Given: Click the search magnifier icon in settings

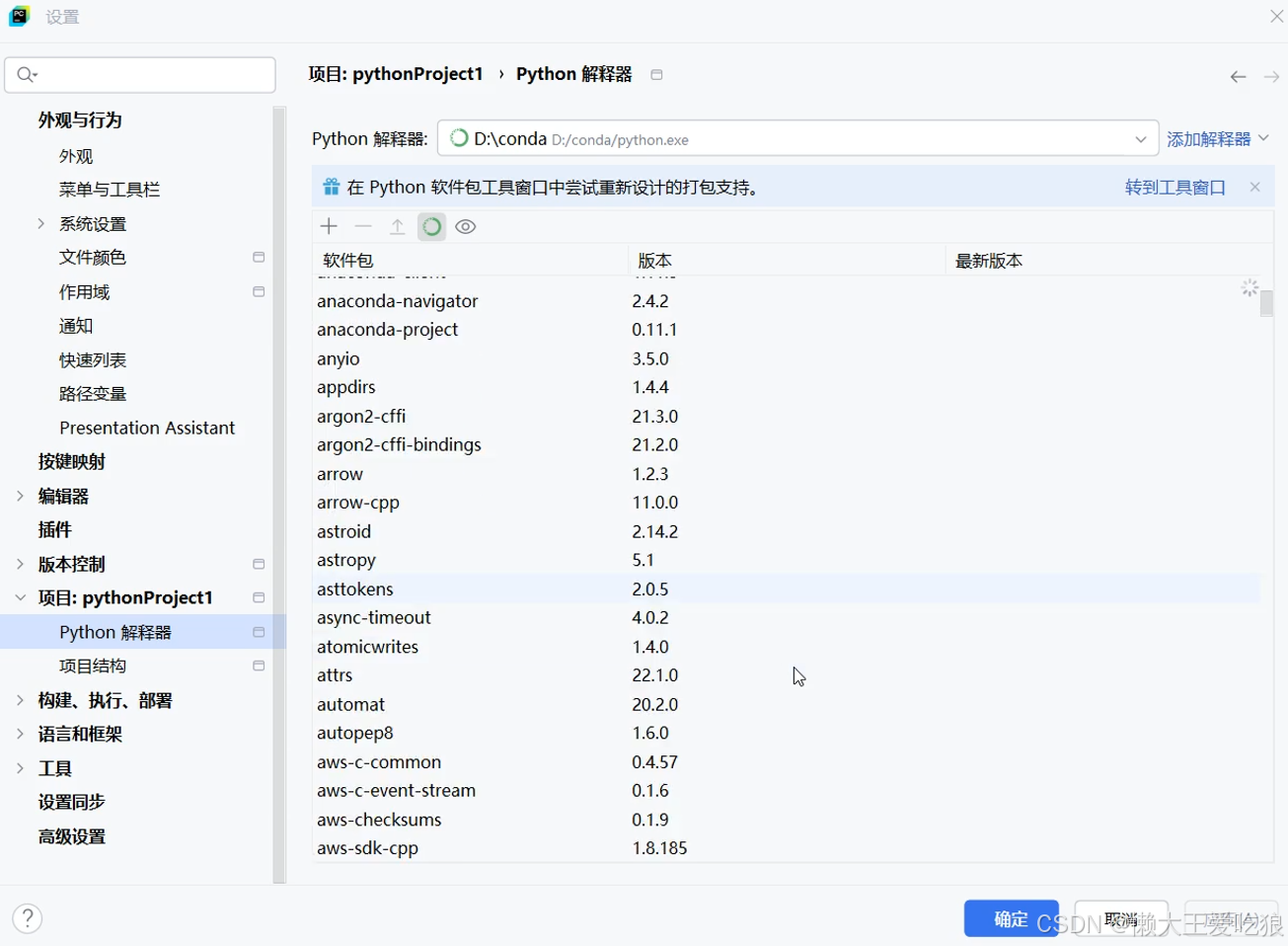Looking at the screenshot, I should click(x=27, y=74).
